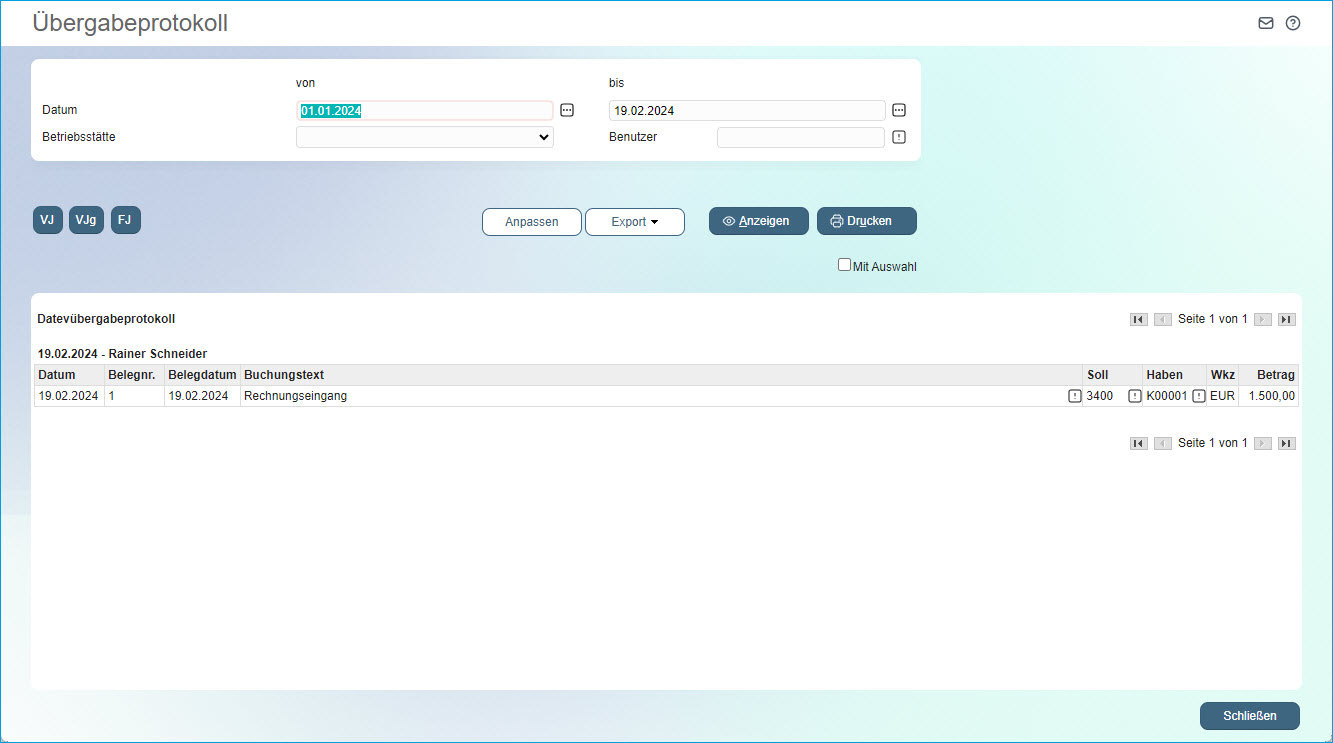Click the Haben column header
The image size is (1333, 743).
click(1175, 375)
